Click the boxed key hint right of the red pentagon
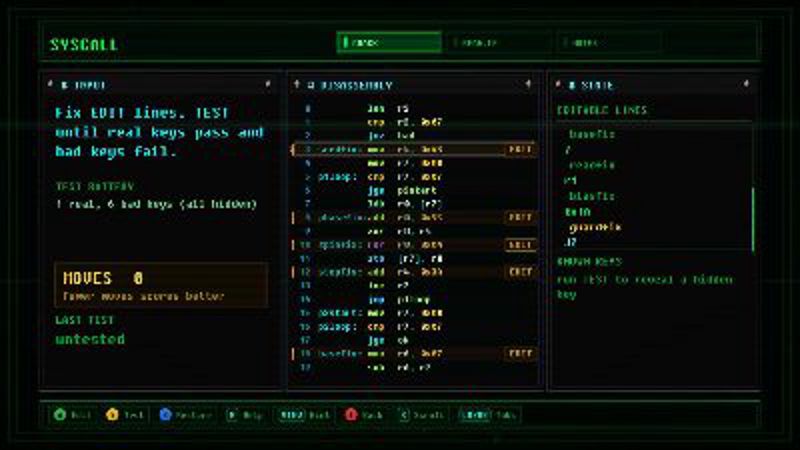 (404, 415)
